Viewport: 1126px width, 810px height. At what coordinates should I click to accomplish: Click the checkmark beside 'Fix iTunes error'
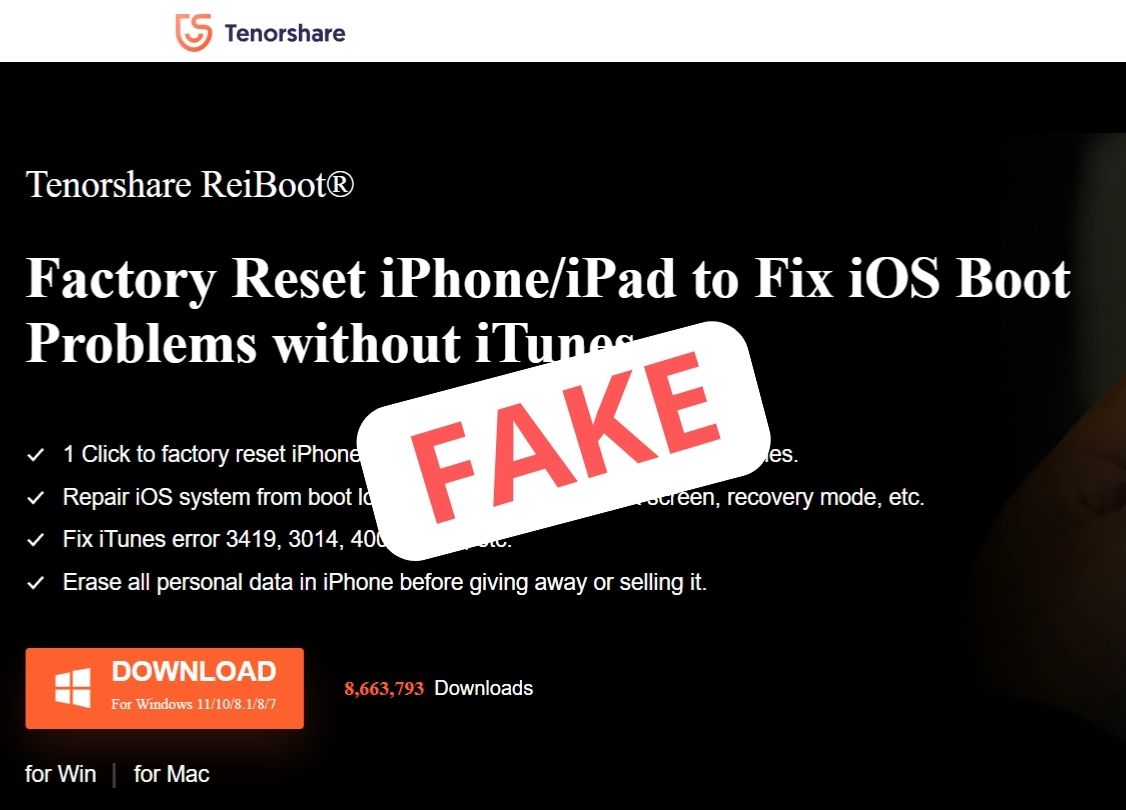(x=36, y=540)
